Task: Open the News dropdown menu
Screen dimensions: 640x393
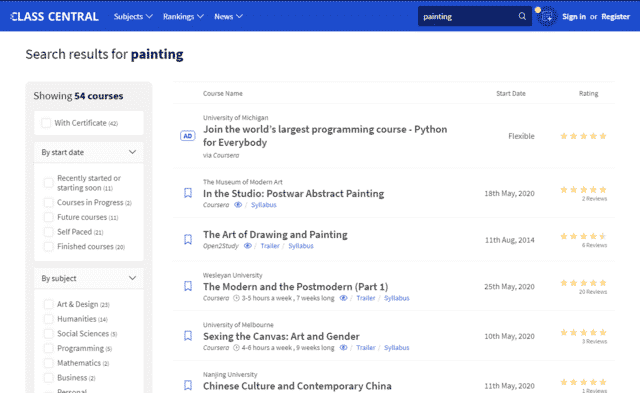Action: [229, 16]
